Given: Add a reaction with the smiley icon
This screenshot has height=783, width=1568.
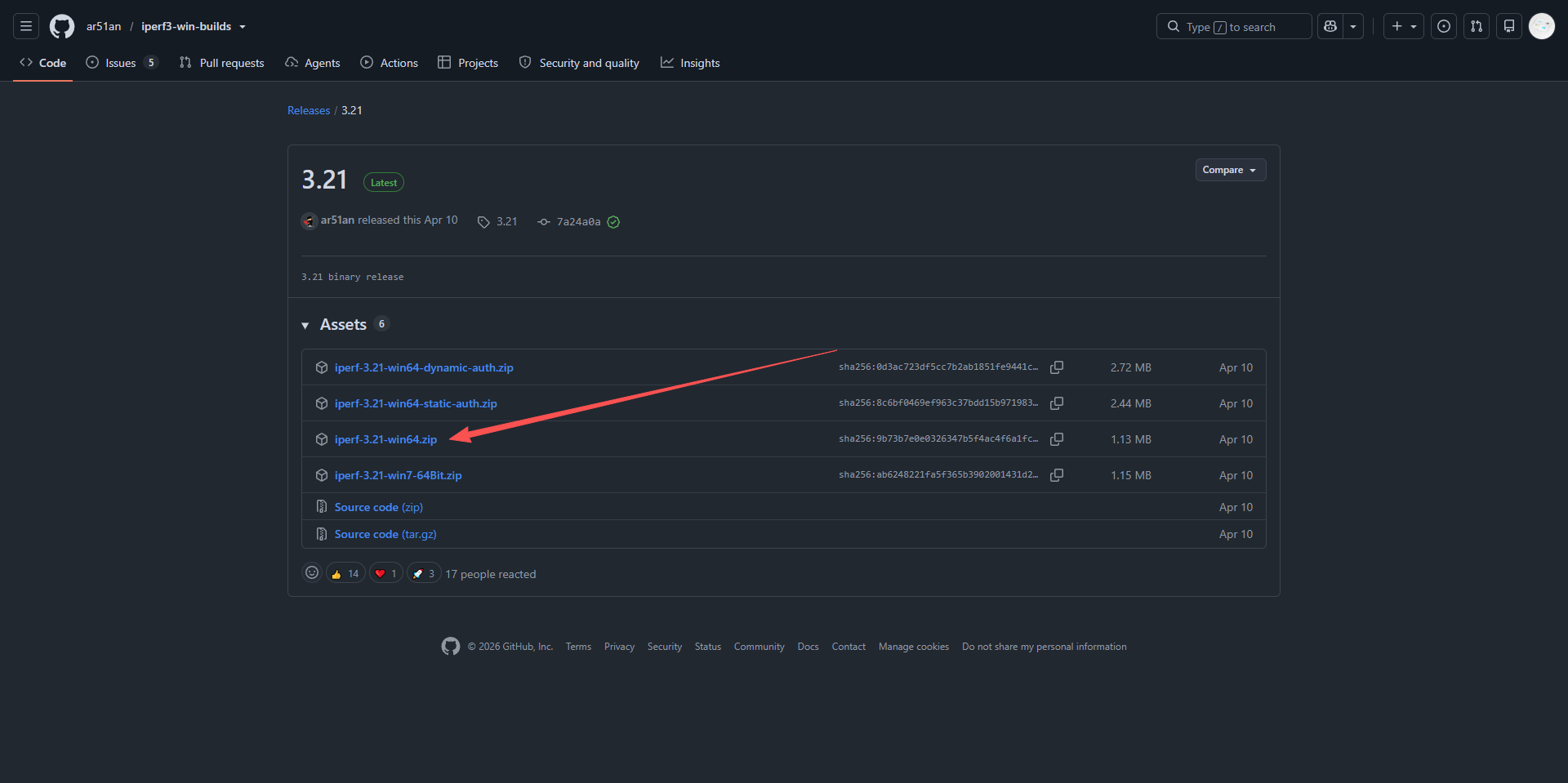Looking at the screenshot, I should pyautogui.click(x=312, y=573).
